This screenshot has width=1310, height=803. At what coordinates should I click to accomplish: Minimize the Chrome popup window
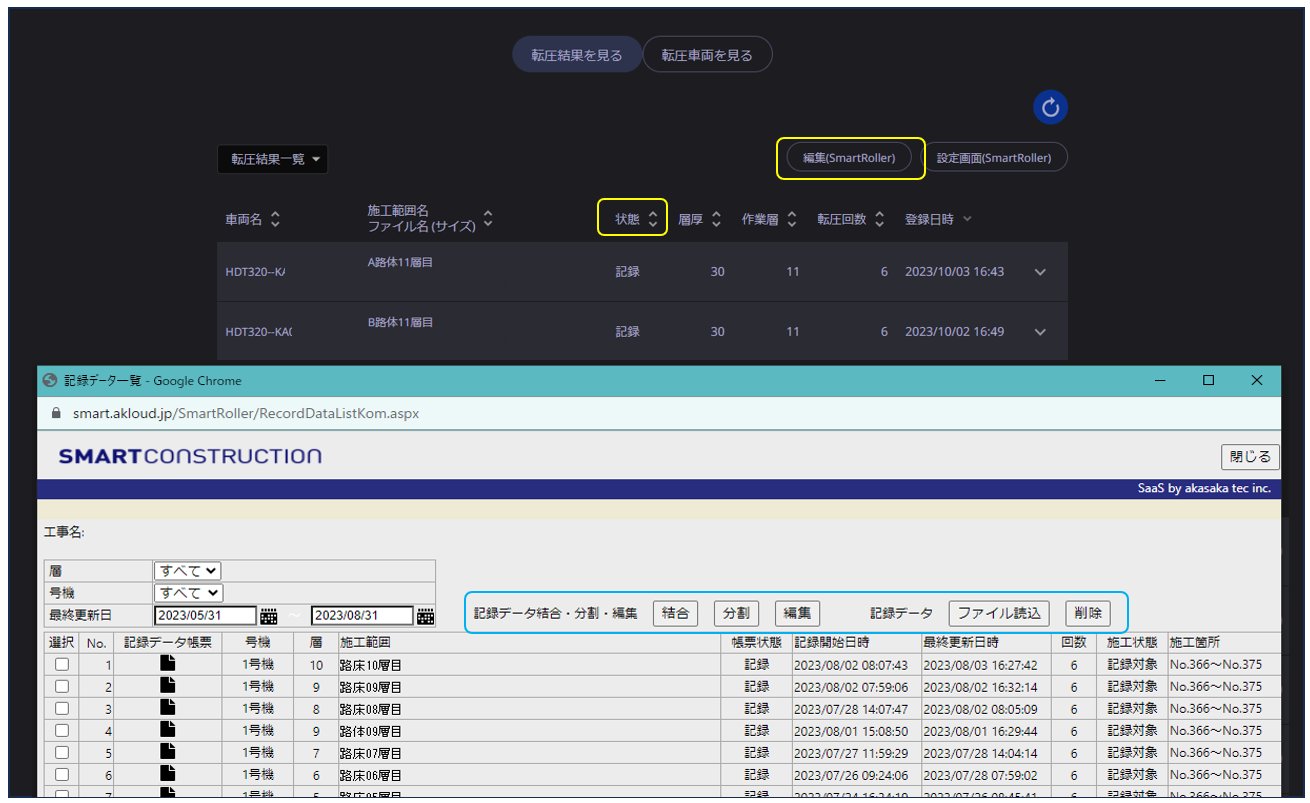pyautogui.click(x=1161, y=381)
